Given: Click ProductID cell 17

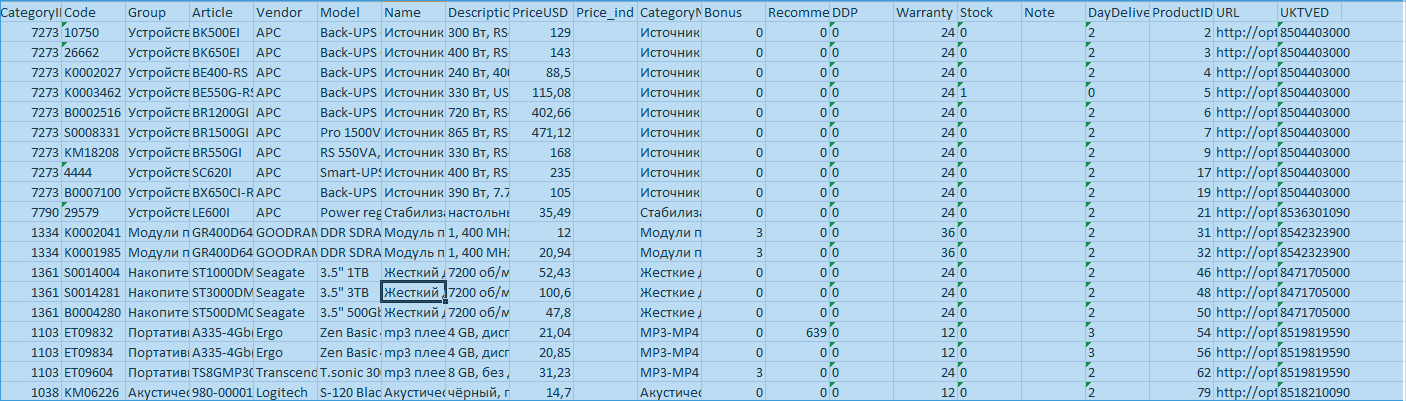Looking at the screenshot, I should click(1182, 173).
